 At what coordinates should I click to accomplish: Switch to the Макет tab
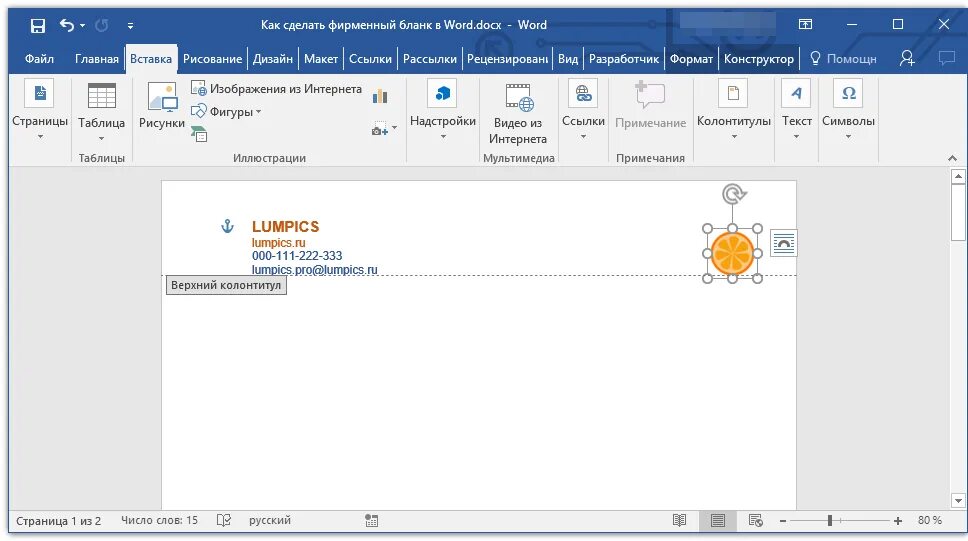click(x=320, y=59)
